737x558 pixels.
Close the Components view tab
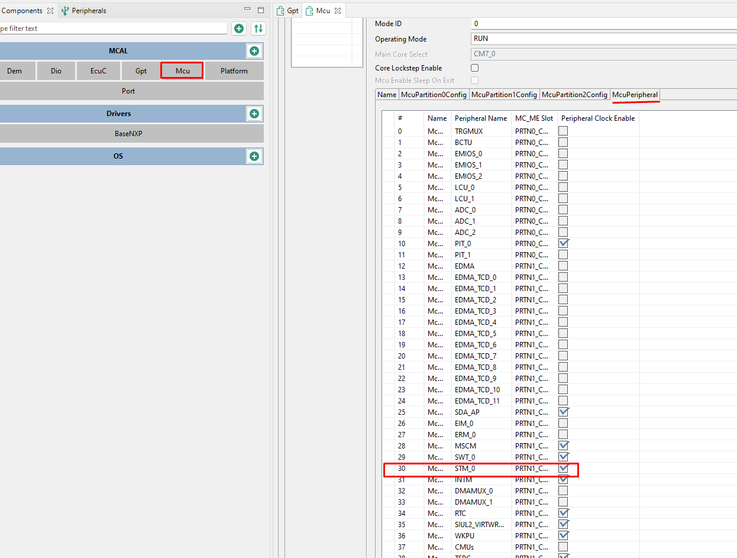[x=50, y=10]
